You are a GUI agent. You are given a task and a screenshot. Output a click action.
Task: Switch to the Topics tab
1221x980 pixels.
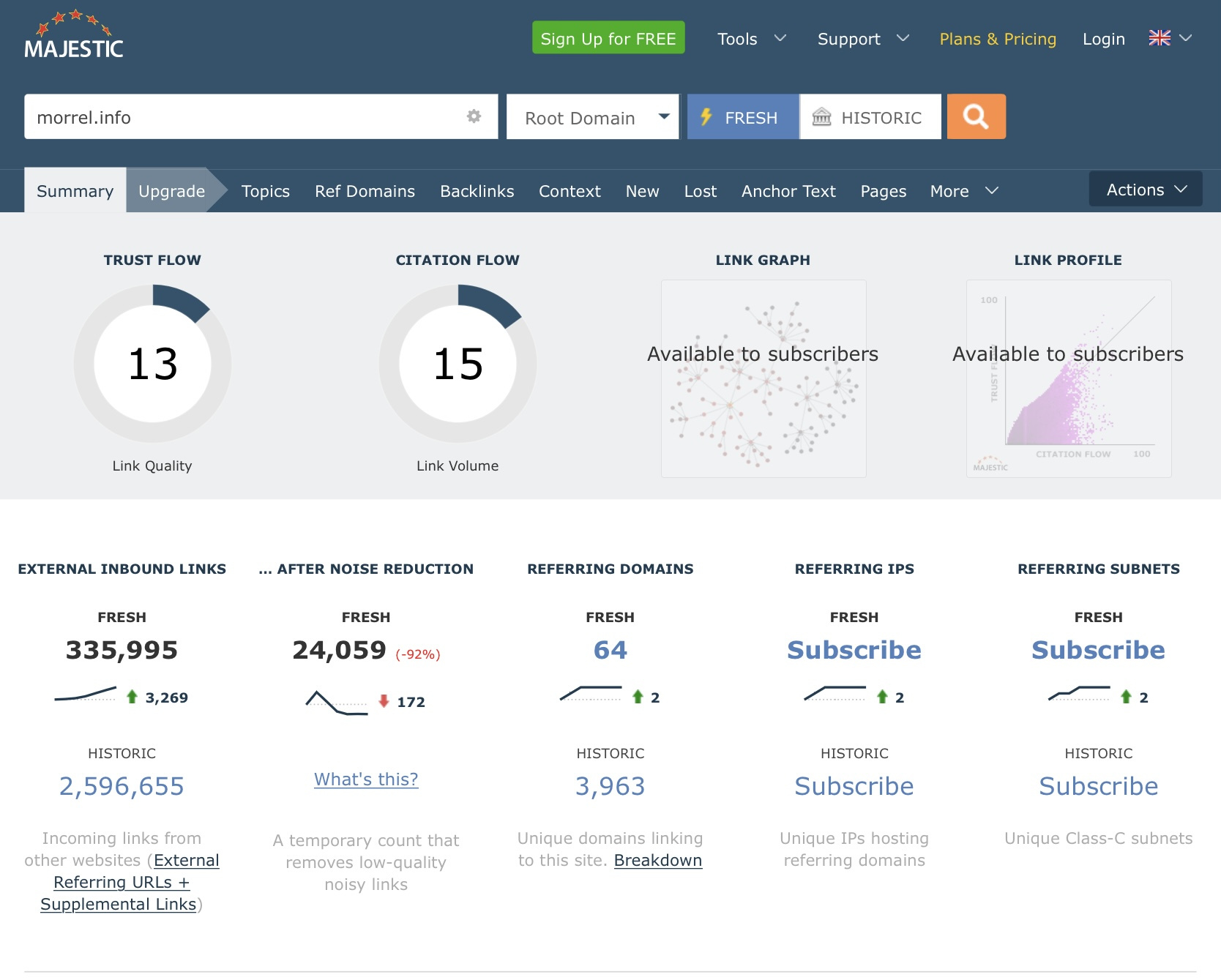tap(266, 191)
